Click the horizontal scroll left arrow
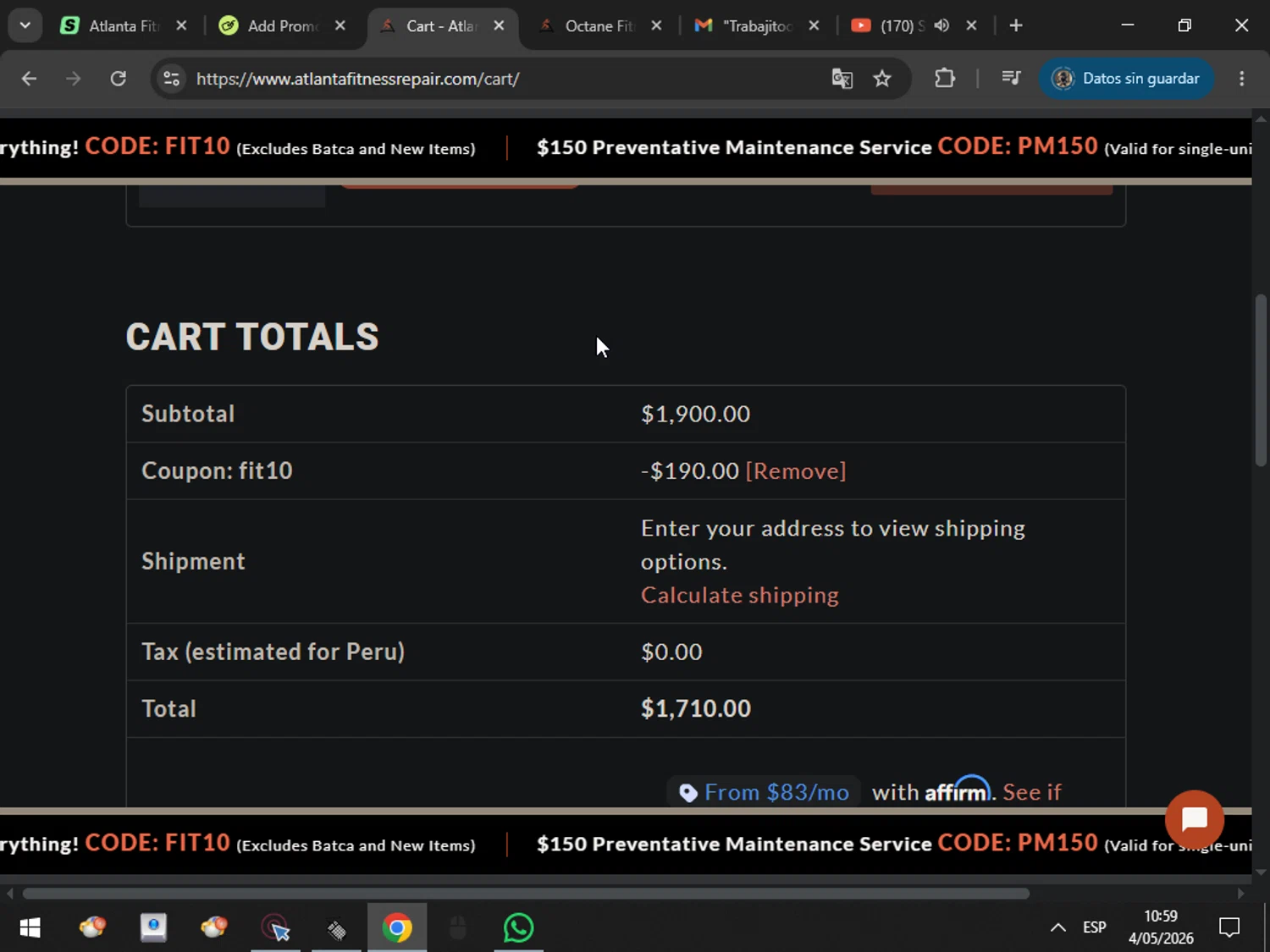 coord(9,894)
